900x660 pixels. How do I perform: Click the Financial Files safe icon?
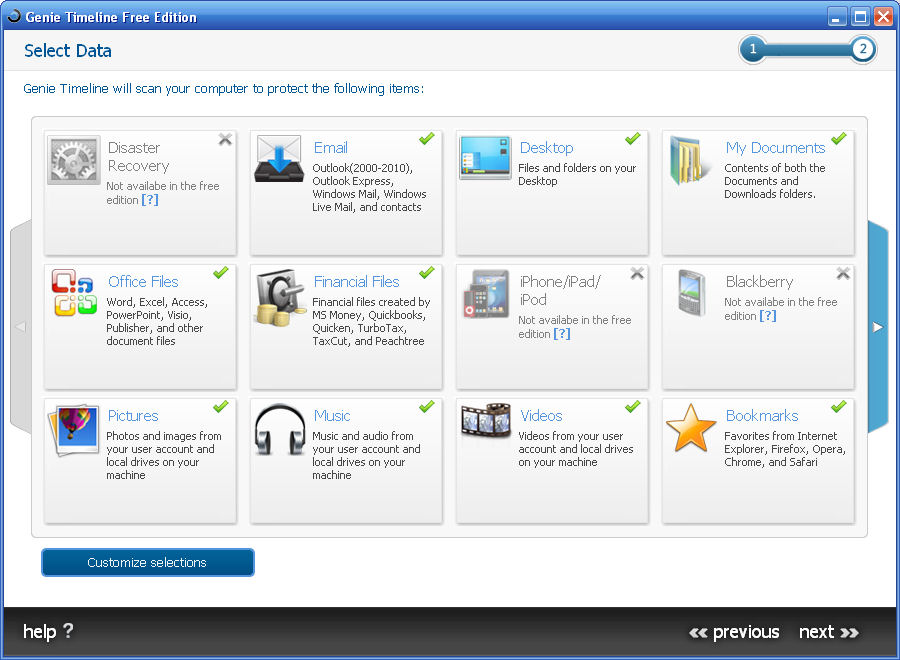pos(280,298)
